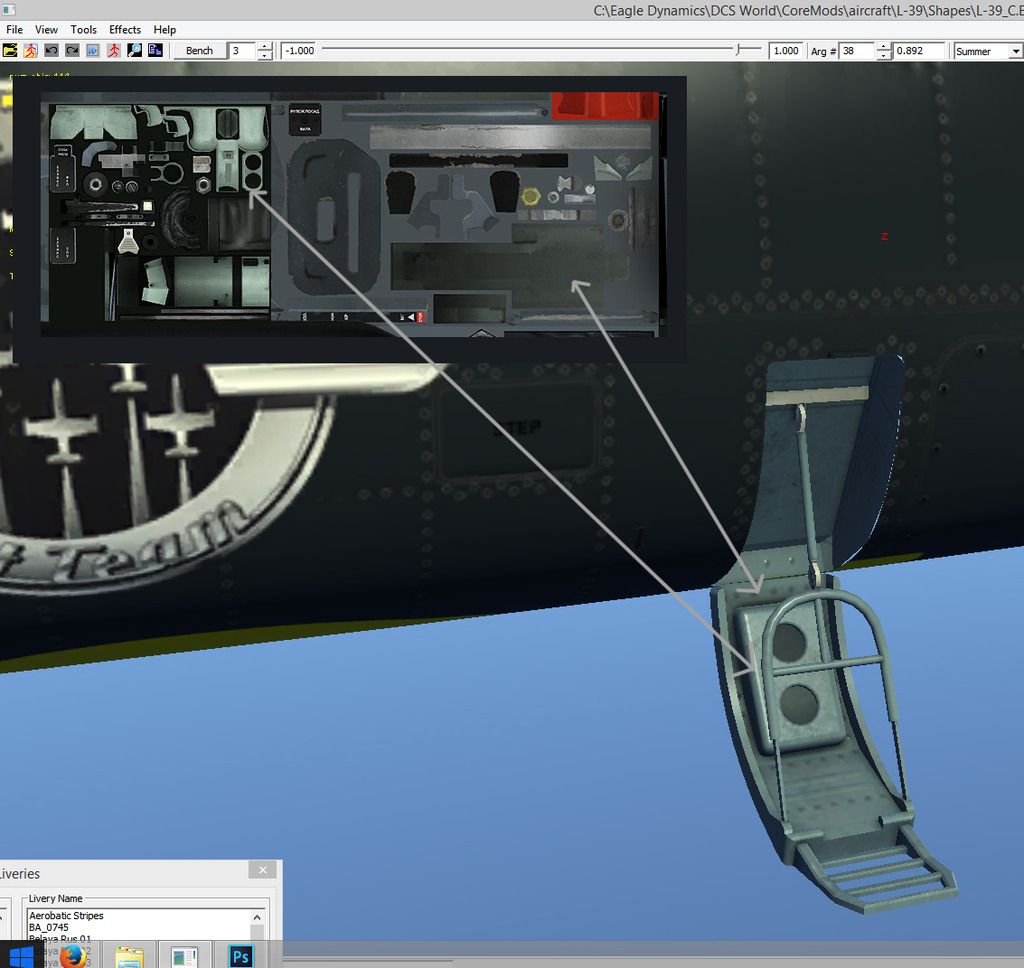Click the undo arrow toolbar icon

coord(51,50)
